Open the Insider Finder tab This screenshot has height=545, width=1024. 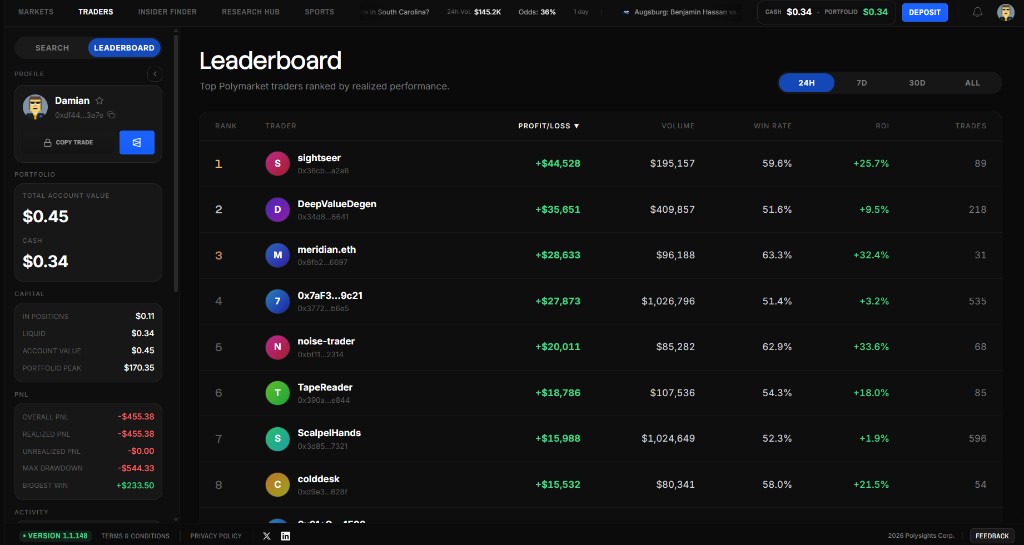coord(167,12)
